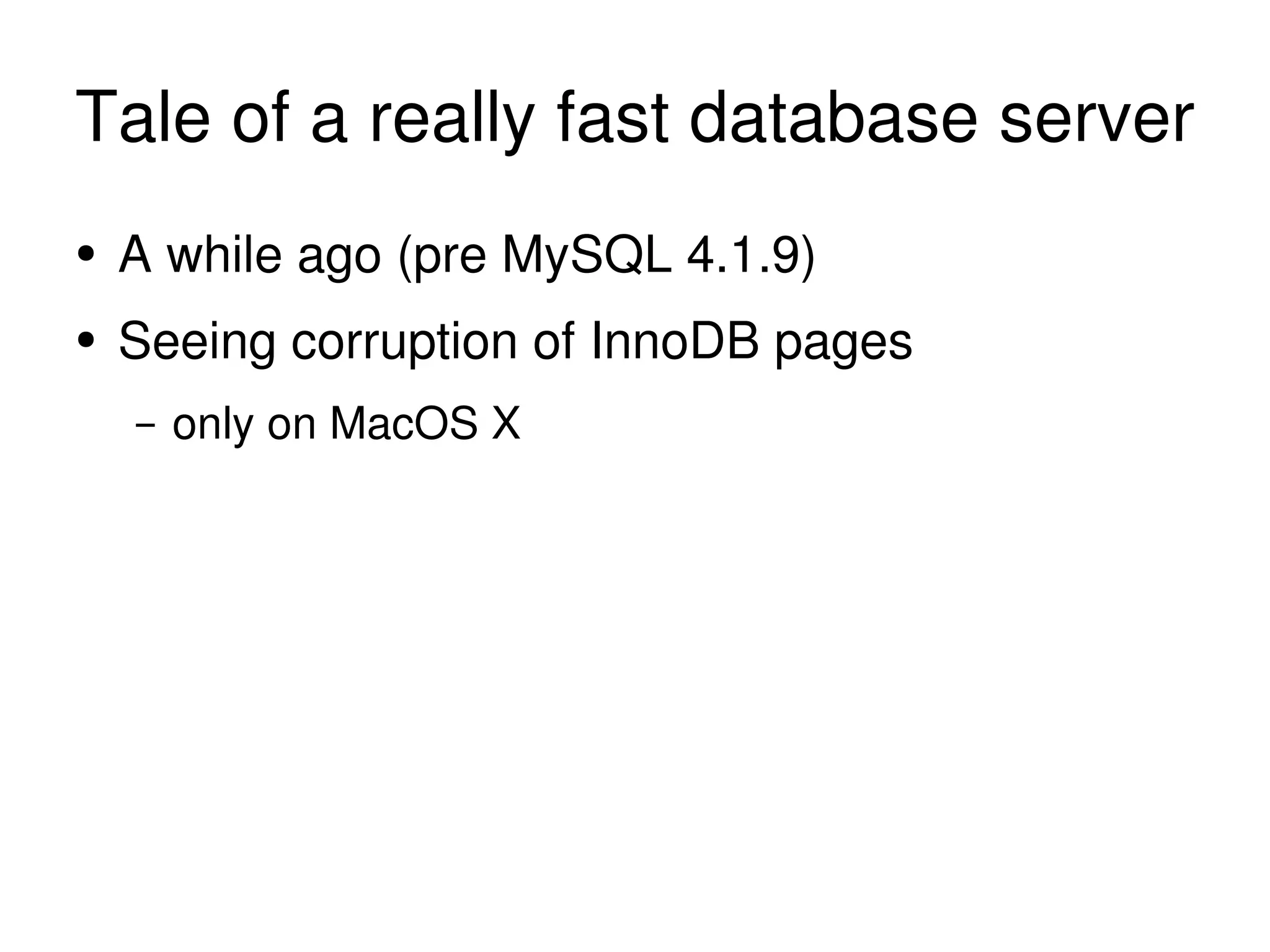
Task: Click the word "pages" in second bullet
Action: point(843,344)
